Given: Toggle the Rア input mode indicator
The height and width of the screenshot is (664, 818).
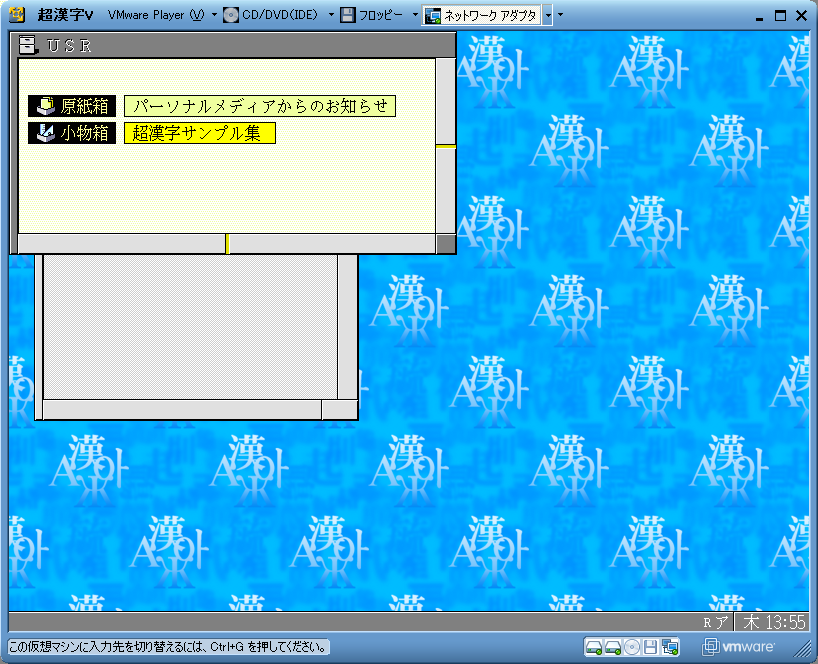Looking at the screenshot, I should tap(716, 622).
